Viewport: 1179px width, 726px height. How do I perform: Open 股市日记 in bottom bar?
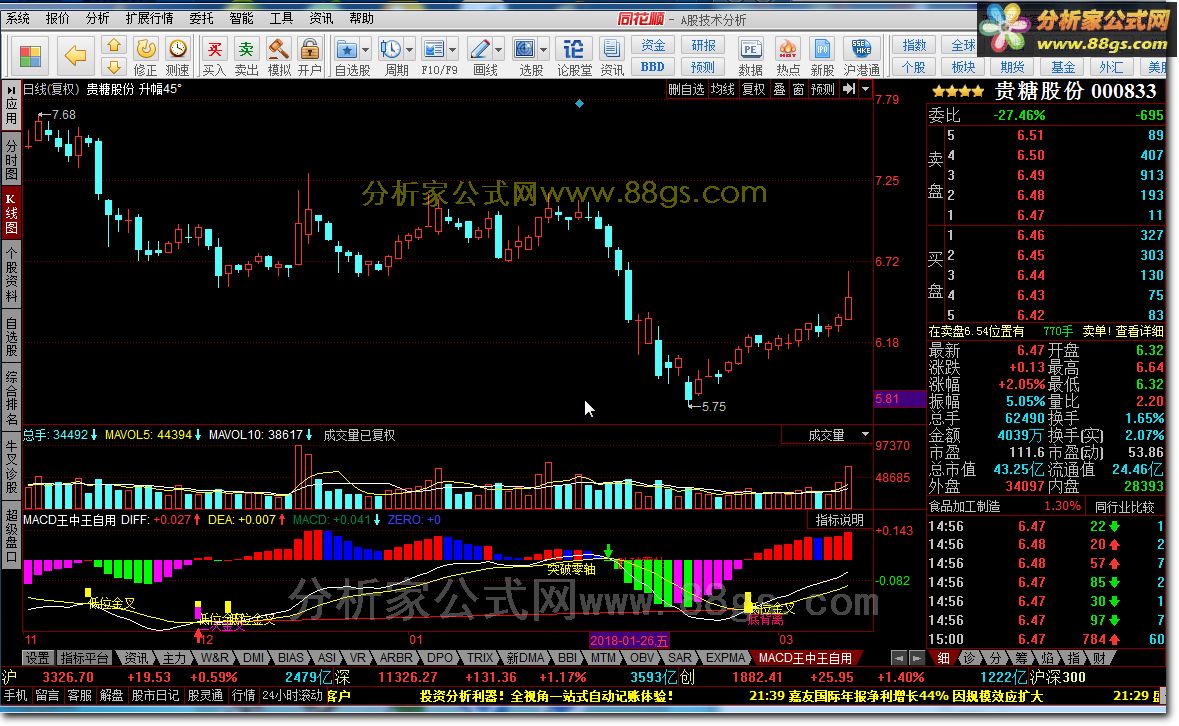click(x=156, y=696)
